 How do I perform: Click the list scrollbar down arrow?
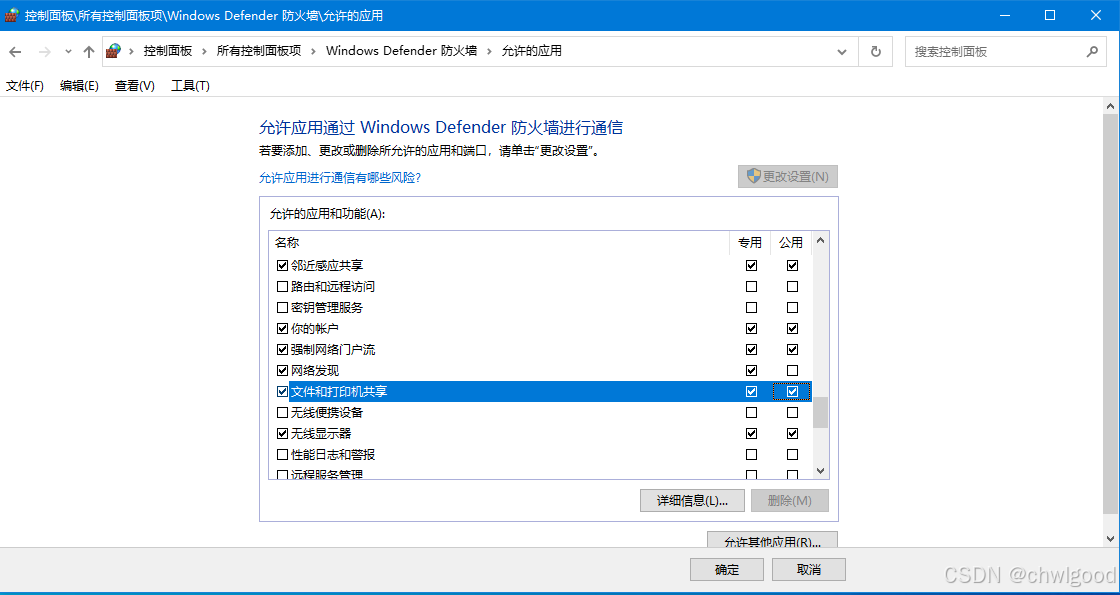(820, 471)
